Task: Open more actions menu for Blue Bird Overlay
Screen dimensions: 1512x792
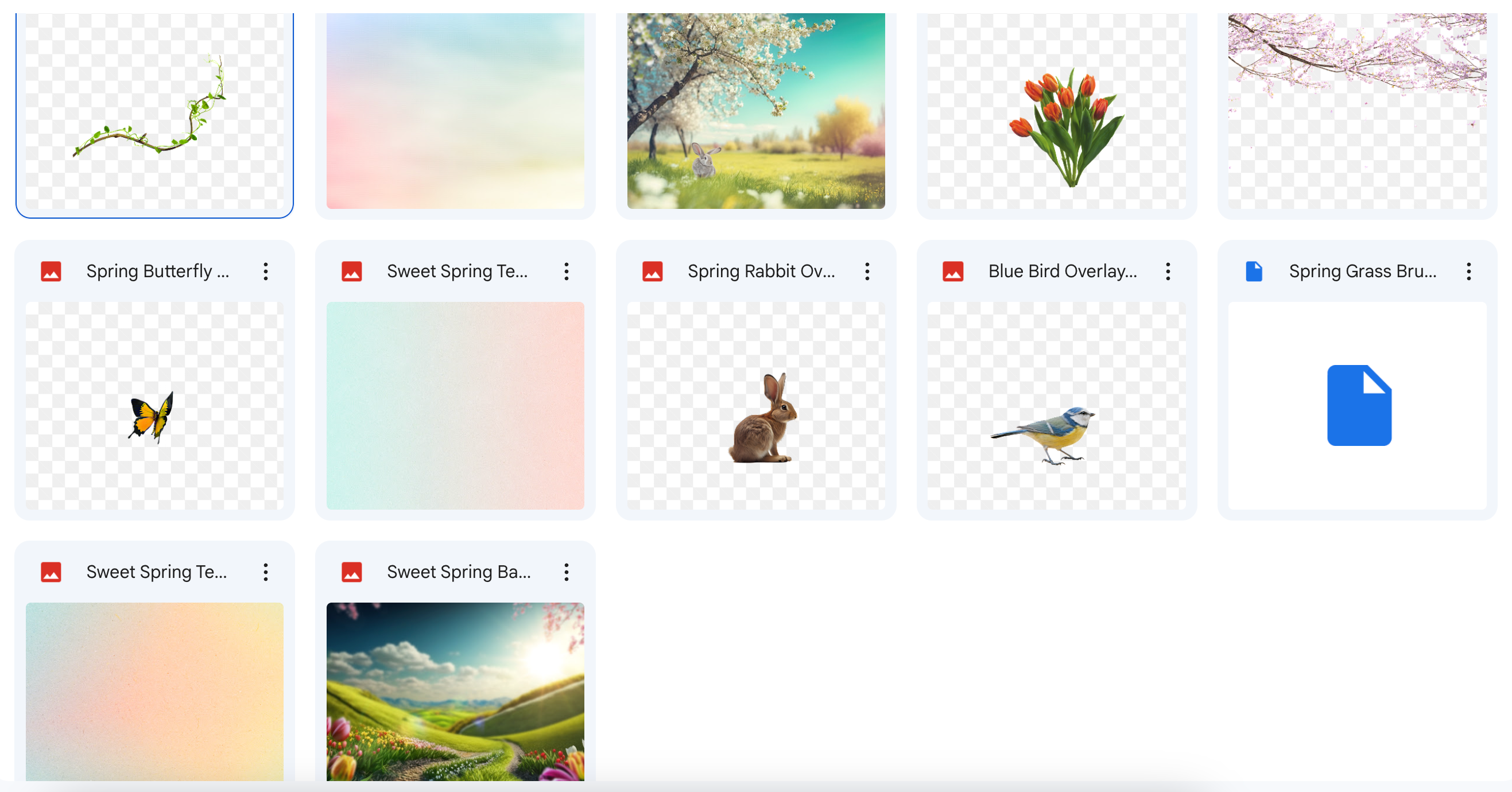Action: [1168, 271]
